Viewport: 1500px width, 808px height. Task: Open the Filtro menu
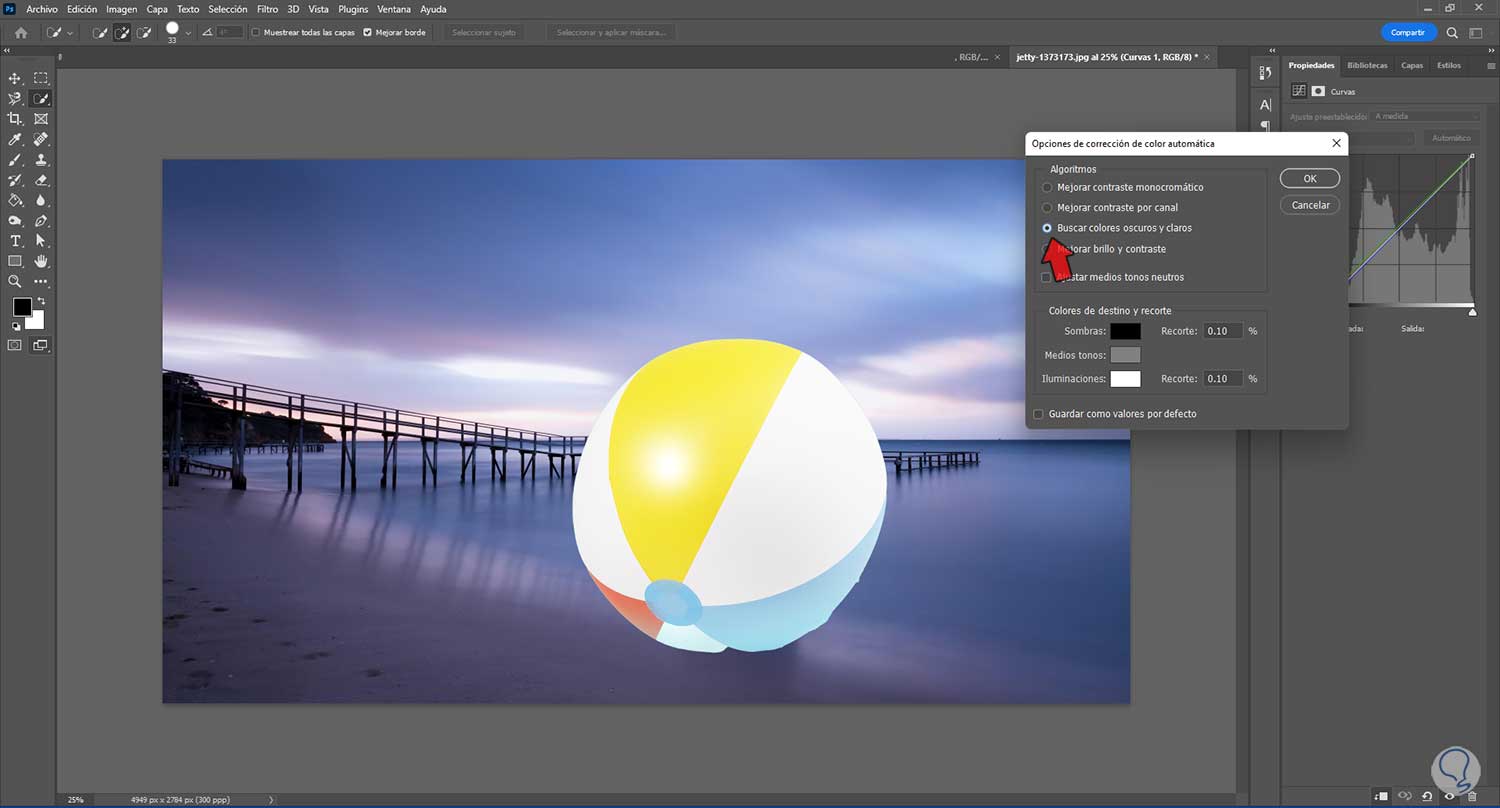click(x=267, y=9)
